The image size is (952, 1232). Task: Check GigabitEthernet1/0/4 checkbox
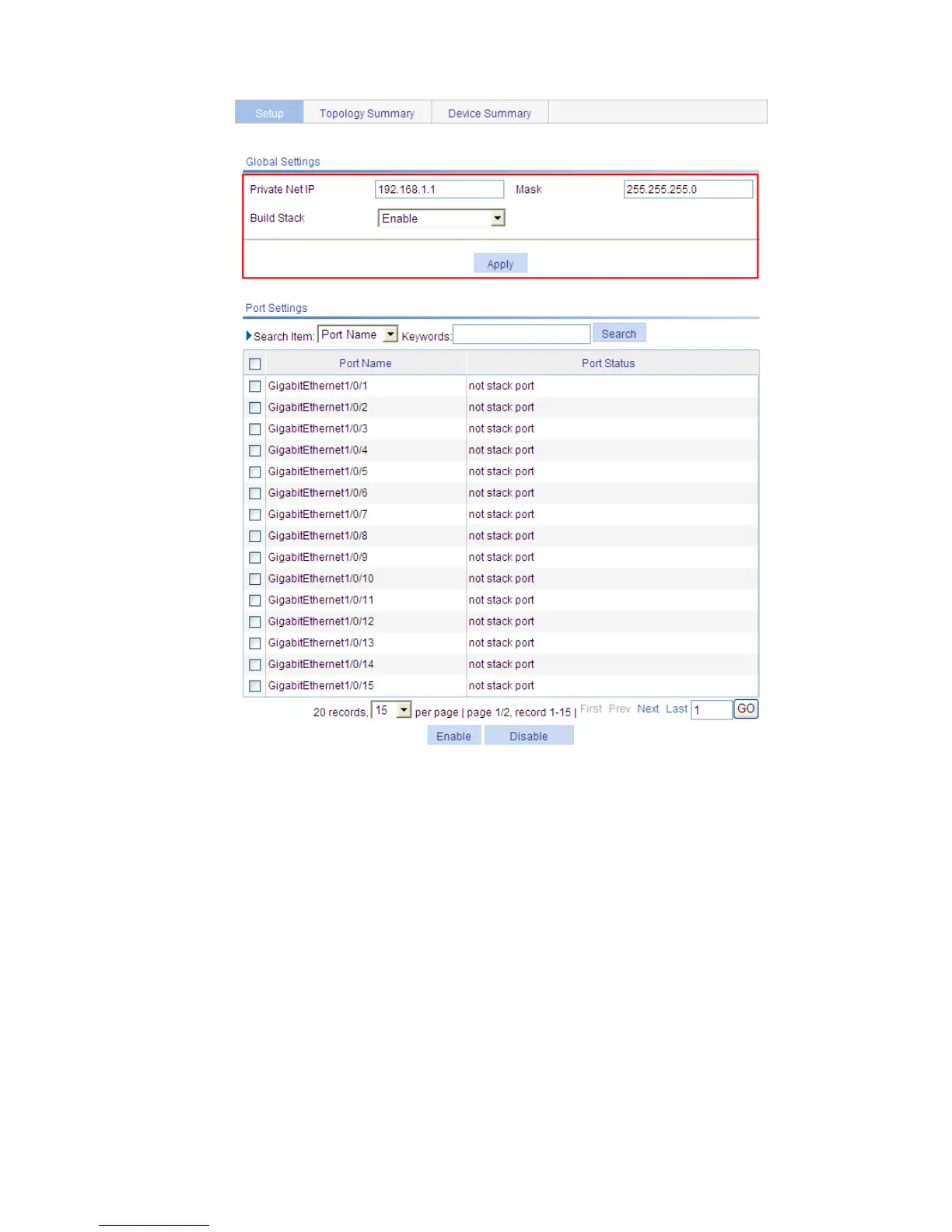click(x=254, y=450)
